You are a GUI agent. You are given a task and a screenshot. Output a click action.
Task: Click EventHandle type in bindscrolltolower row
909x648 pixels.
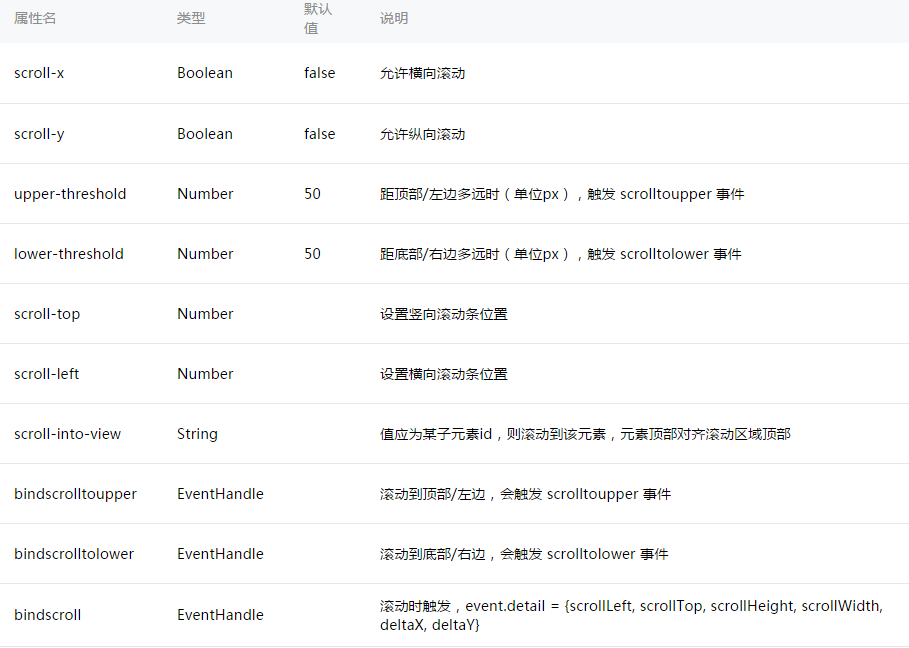point(220,554)
